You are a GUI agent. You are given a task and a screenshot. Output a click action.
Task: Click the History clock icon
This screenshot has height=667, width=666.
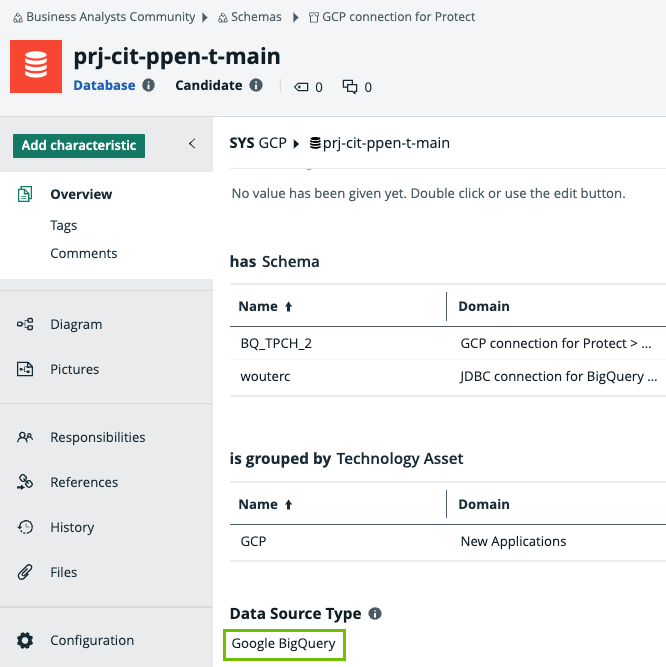click(25, 527)
